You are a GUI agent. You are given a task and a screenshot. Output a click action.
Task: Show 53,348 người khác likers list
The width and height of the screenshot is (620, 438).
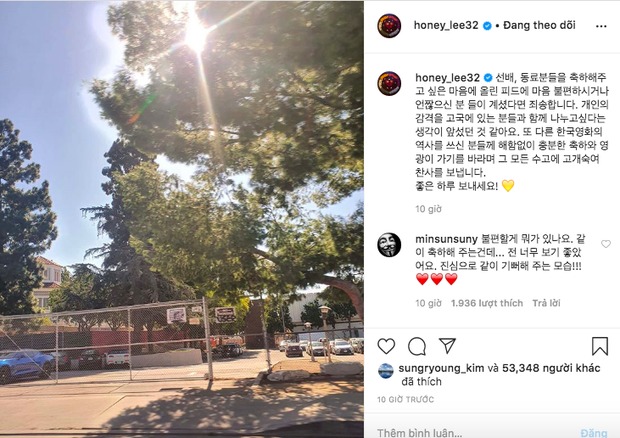point(551,368)
